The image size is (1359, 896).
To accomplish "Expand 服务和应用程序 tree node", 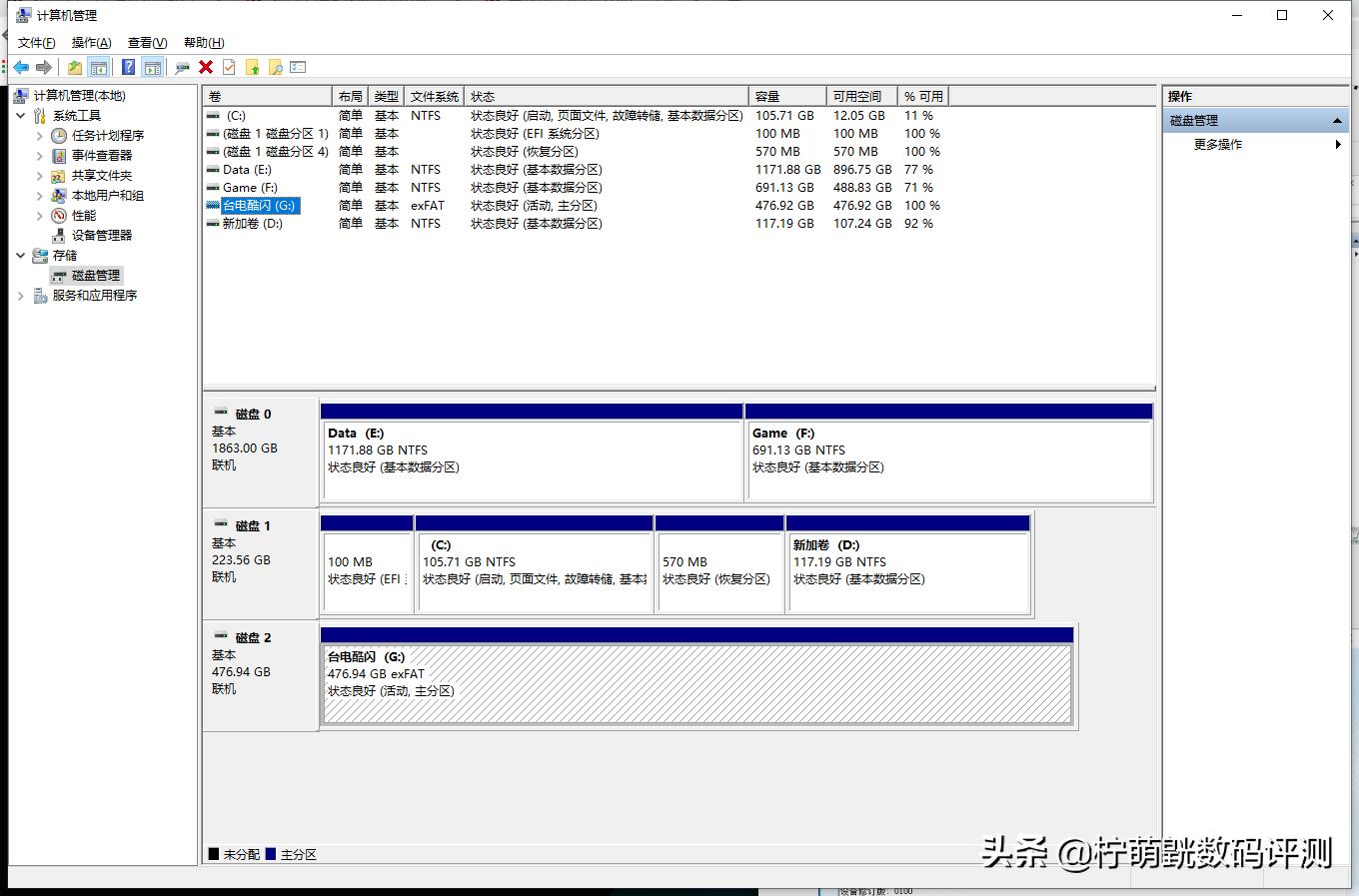I will coord(21,296).
